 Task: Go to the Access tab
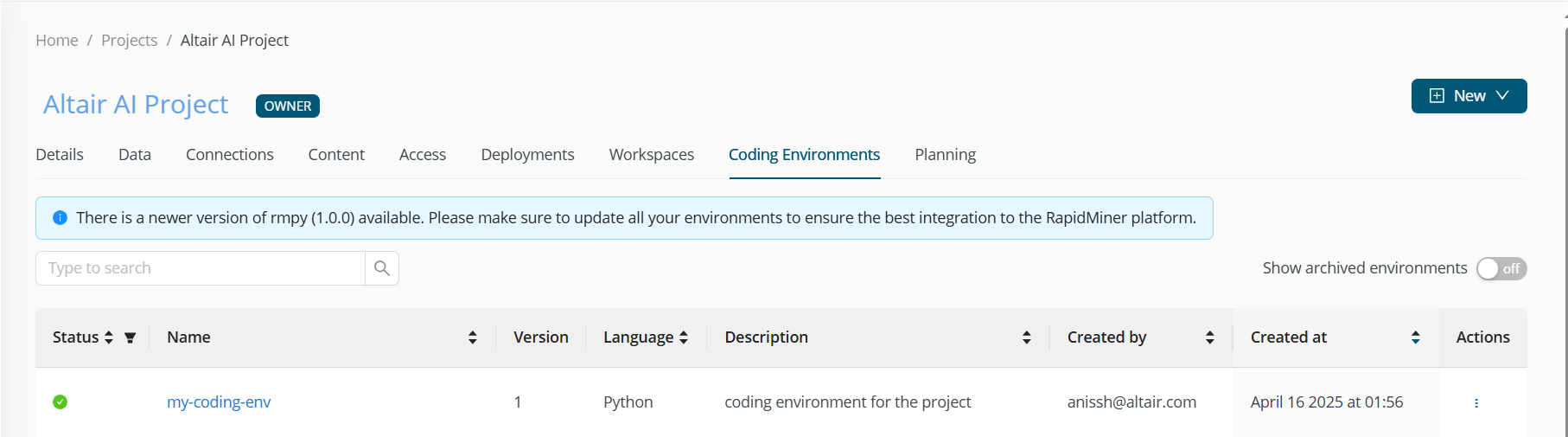(x=423, y=154)
